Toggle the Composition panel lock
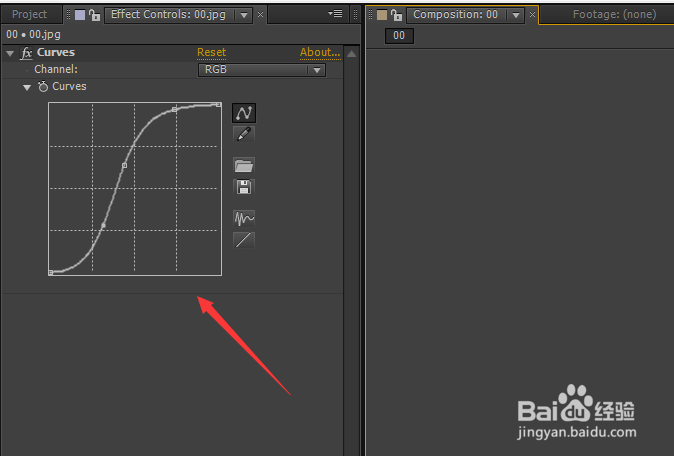This screenshot has width=674, height=456. tap(396, 15)
